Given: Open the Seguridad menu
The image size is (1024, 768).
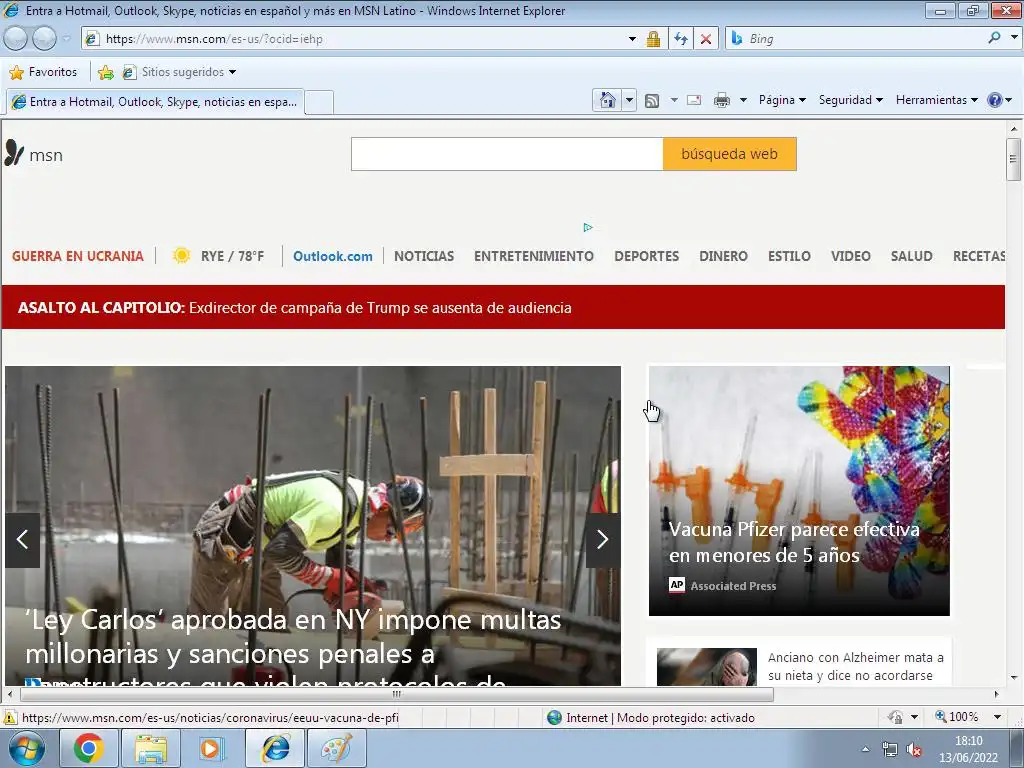Looking at the screenshot, I should tap(851, 100).
